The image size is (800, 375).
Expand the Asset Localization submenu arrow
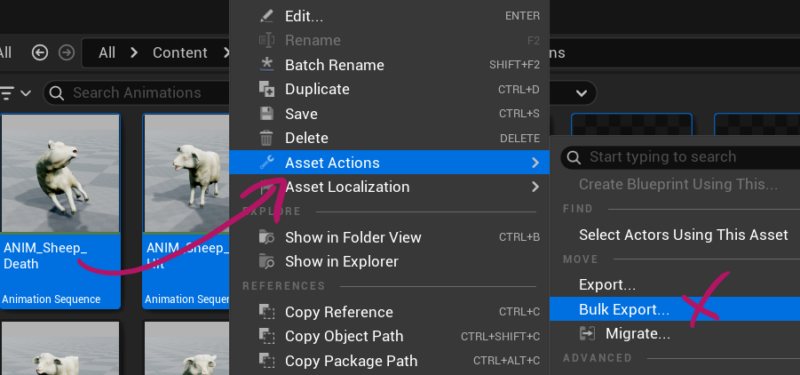(x=535, y=187)
